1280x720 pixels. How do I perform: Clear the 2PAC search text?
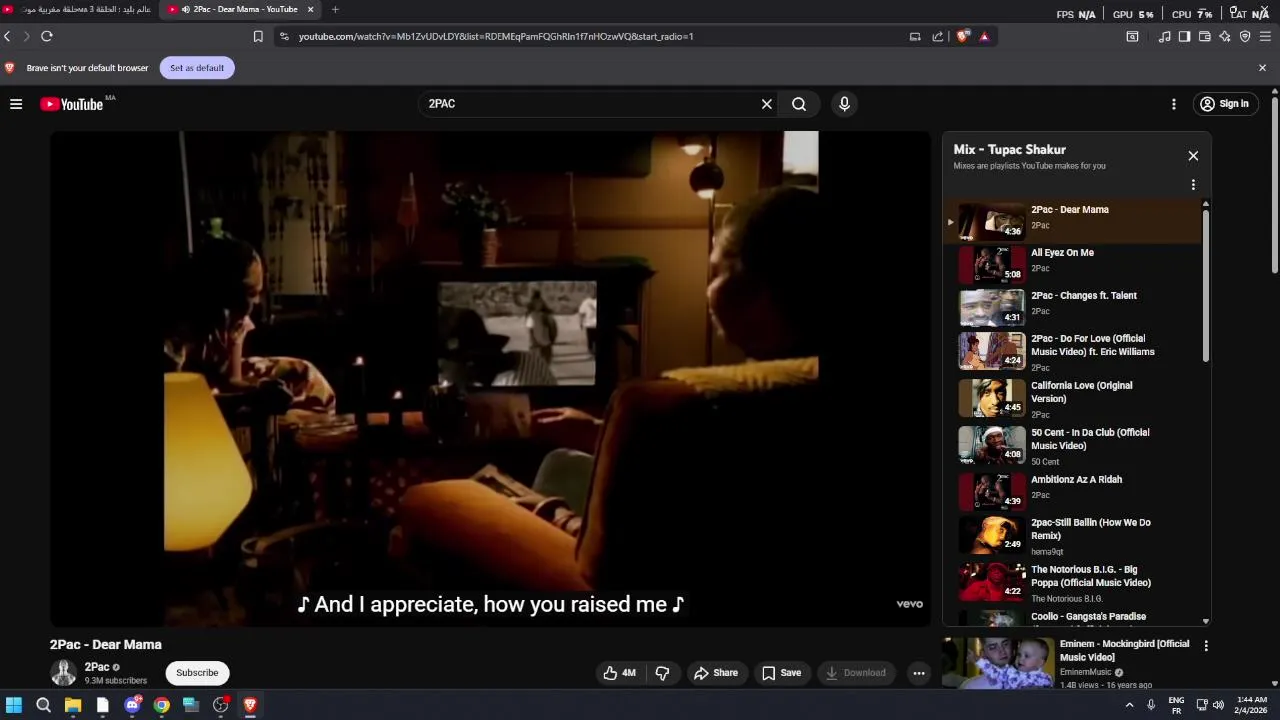(767, 104)
